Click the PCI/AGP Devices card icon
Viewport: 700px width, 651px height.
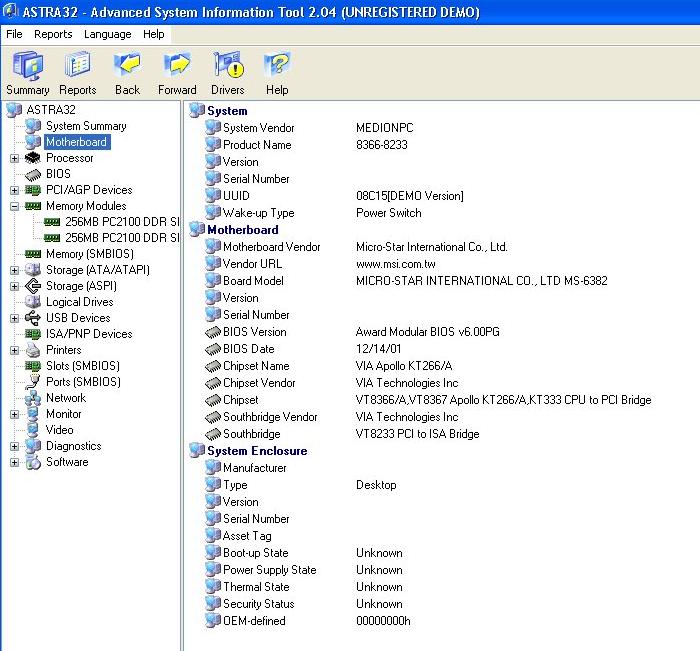tap(33, 190)
